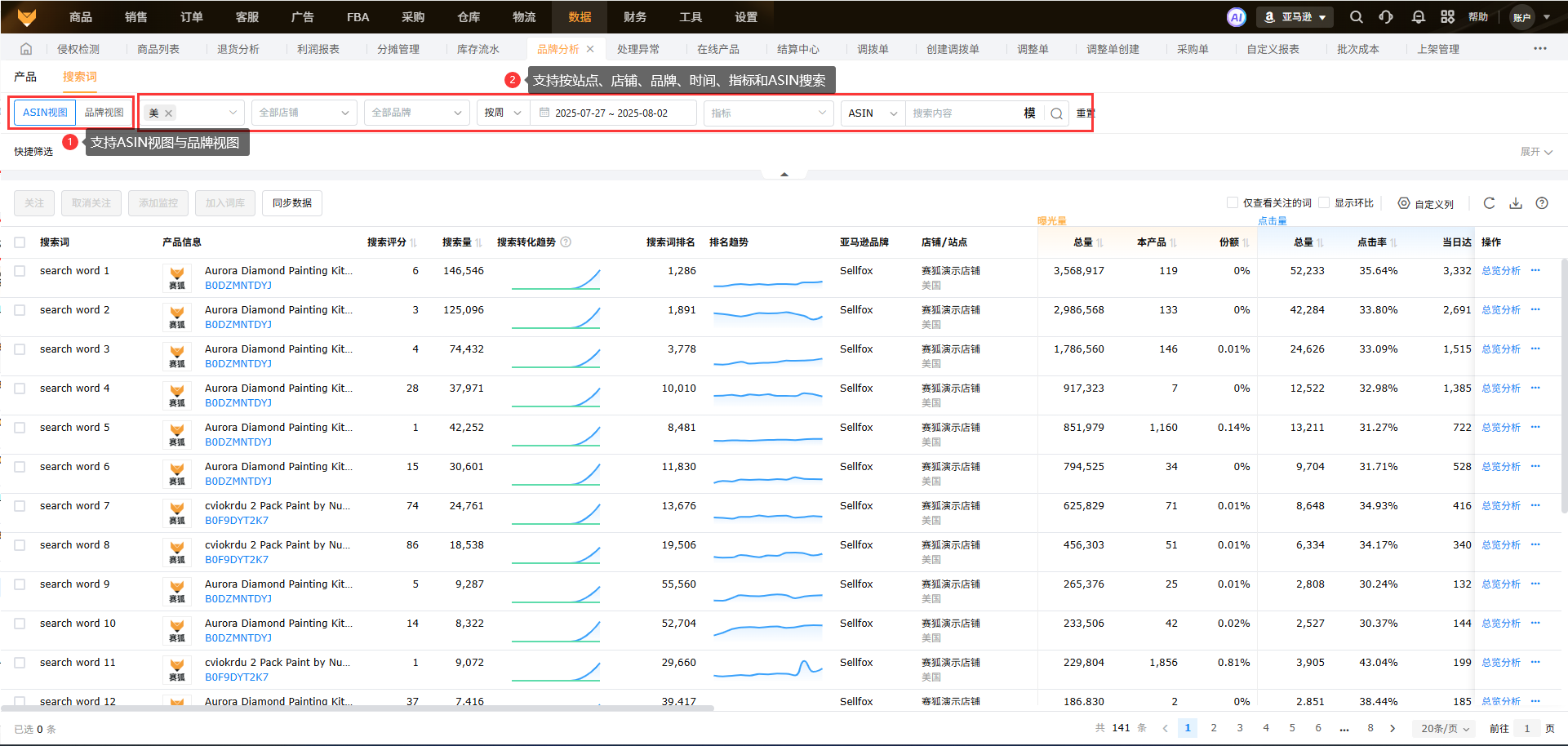Expand the 20条/页 page size selector

pyautogui.click(x=1444, y=728)
